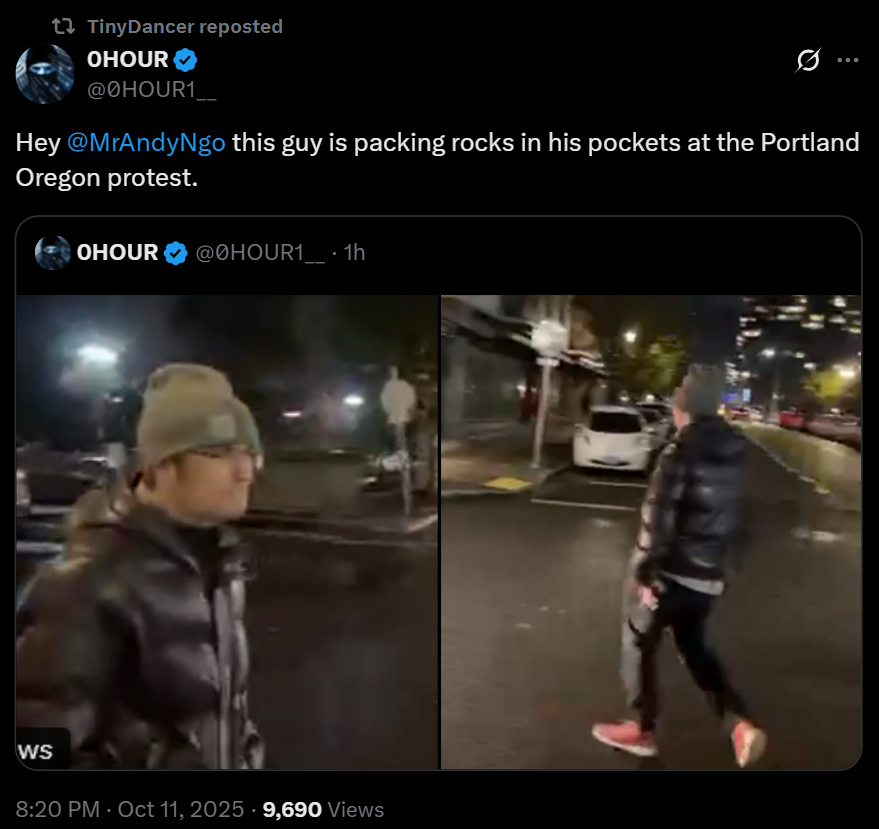Open the 8:20 PM Oct 11, 2025 timestamp
This screenshot has width=879, height=829.
click(130, 809)
